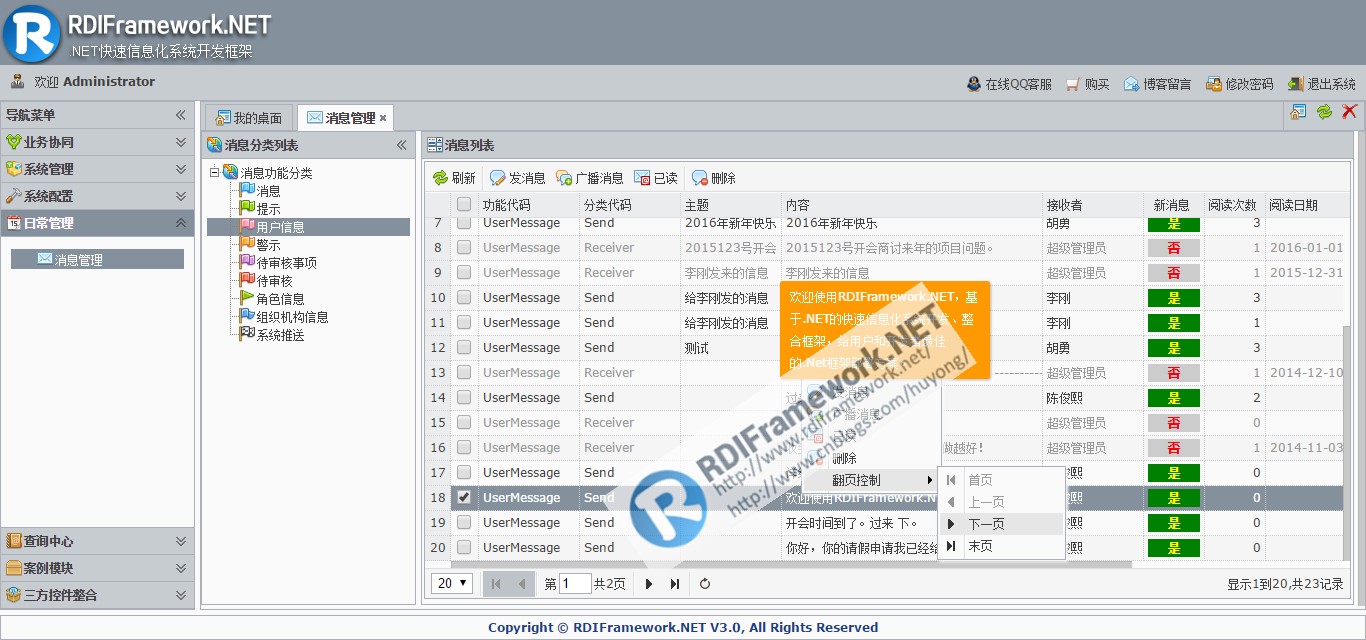Viewport: 1366px width, 640px height.
Task: Check the checkbox for row 12
Action: point(464,347)
